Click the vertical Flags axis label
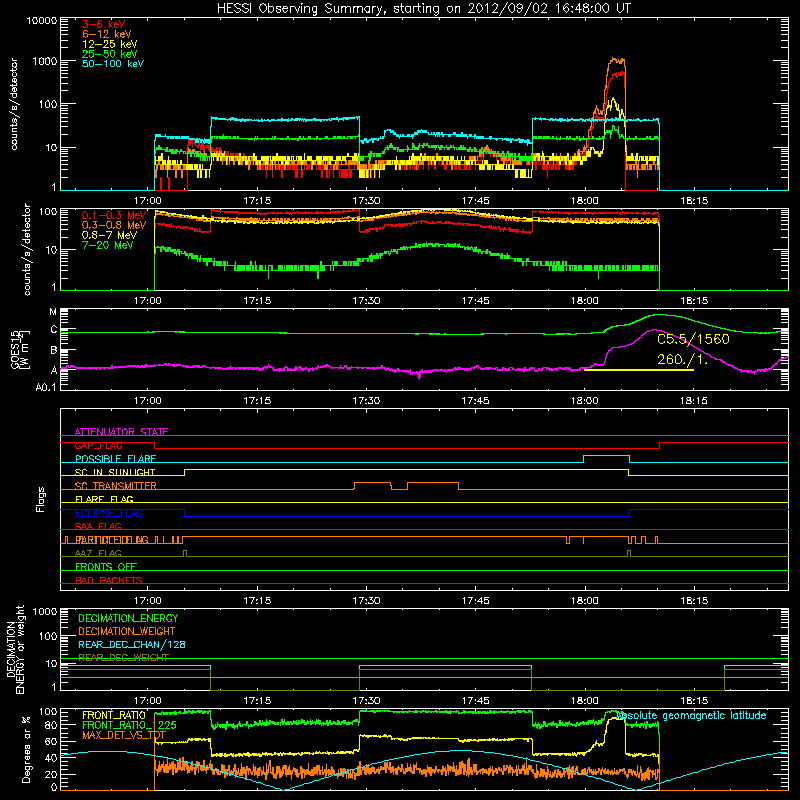The height and width of the screenshot is (800, 800). click(41, 499)
